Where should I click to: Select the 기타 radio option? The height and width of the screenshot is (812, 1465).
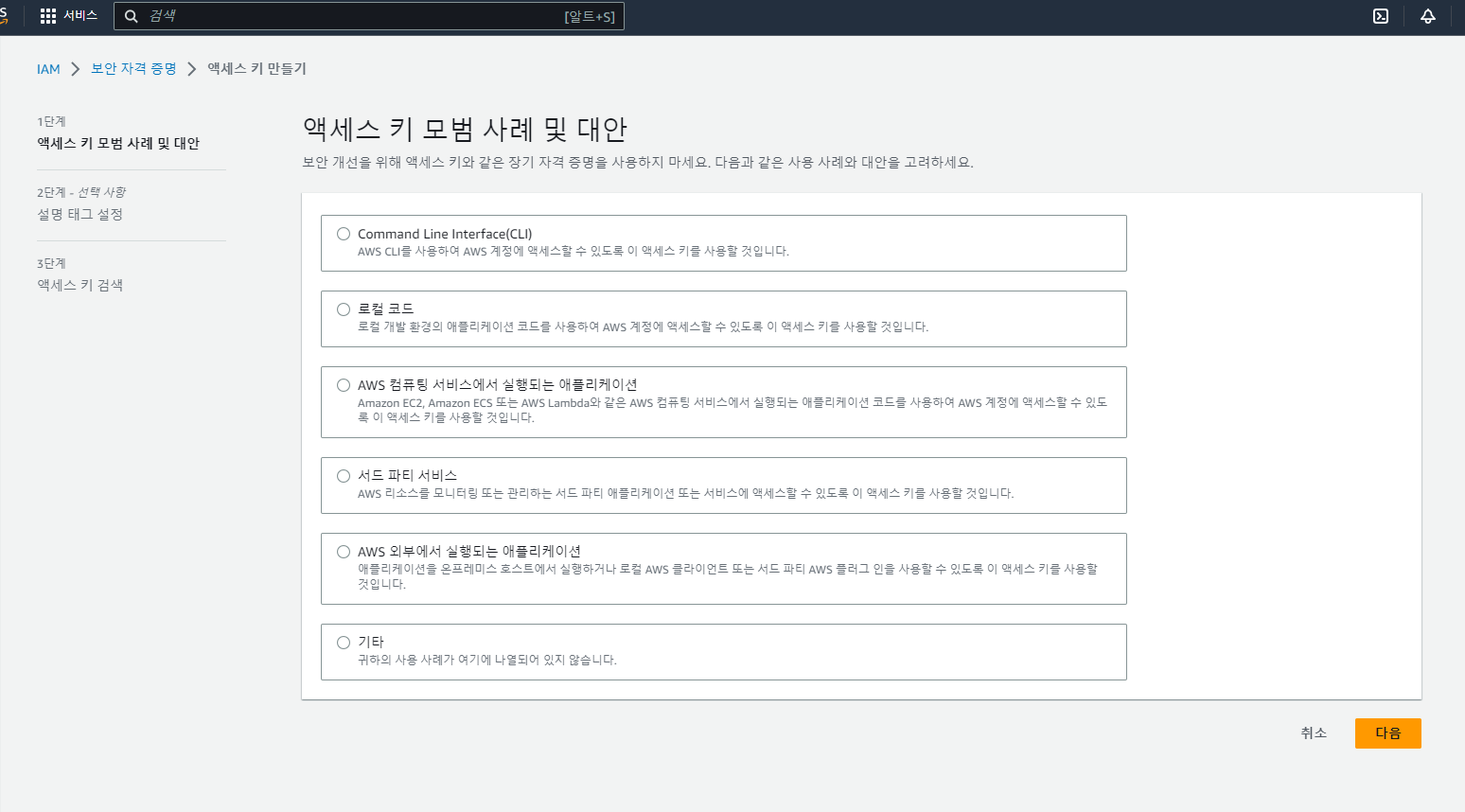click(x=344, y=643)
